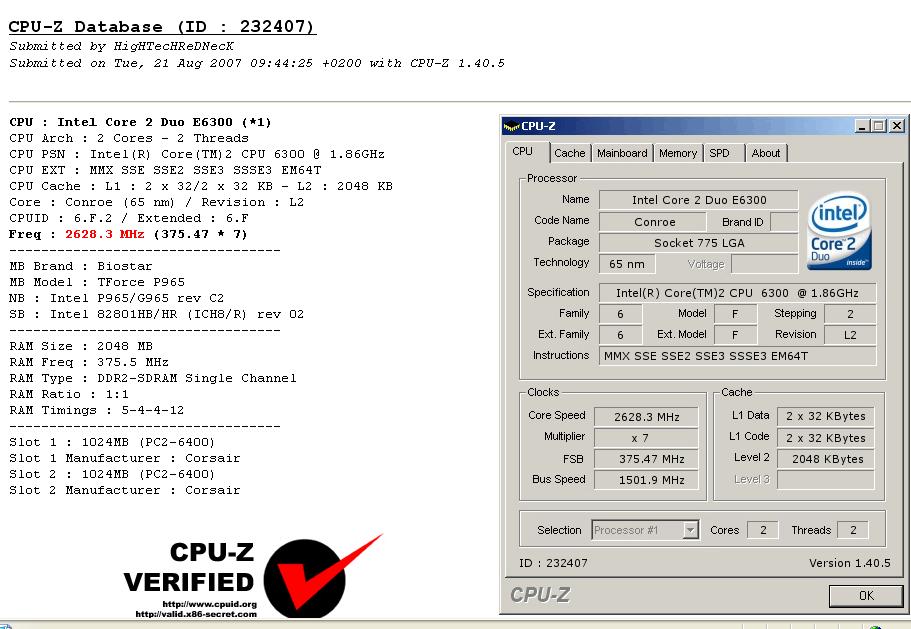
Task: Click the Core Speed value 2628.3 MHz
Action: coord(646,416)
